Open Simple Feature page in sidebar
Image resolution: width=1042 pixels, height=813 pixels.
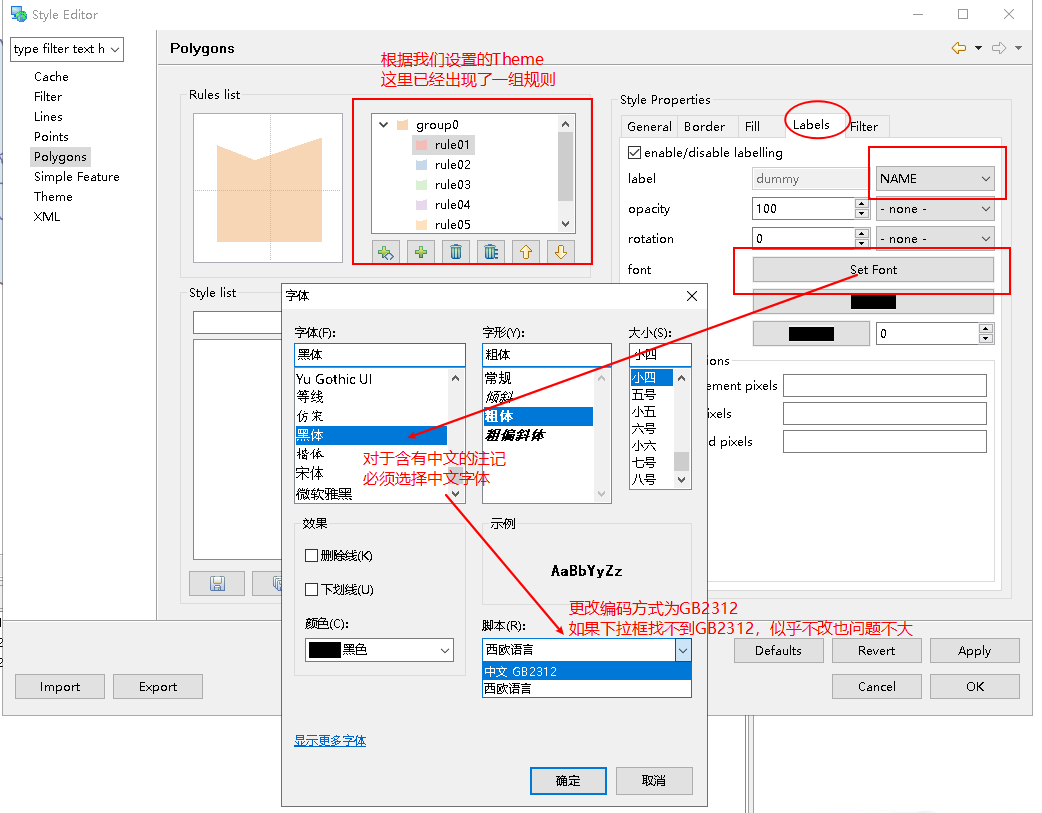[77, 177]
